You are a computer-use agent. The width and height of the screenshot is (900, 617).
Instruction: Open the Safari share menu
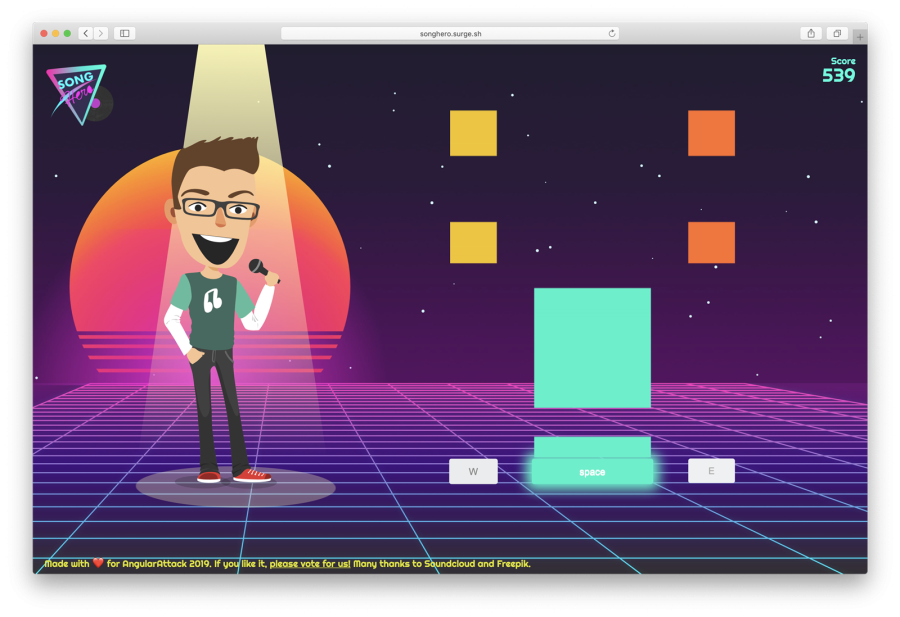pyautogui.click(x=810, y=33)
